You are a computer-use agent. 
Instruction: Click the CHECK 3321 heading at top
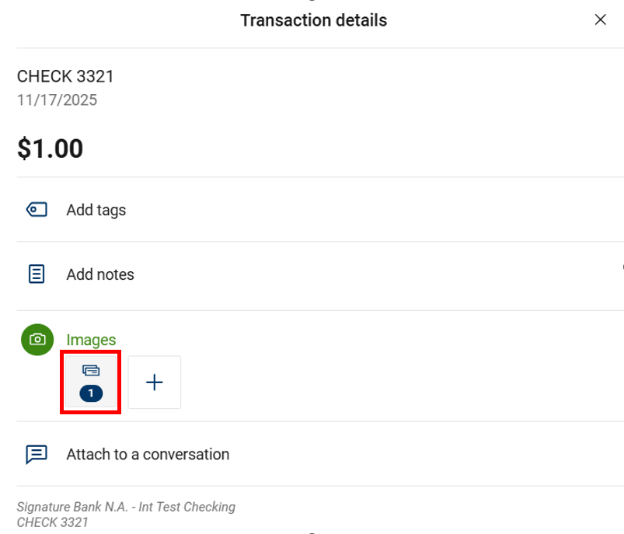tap(66, 77)
